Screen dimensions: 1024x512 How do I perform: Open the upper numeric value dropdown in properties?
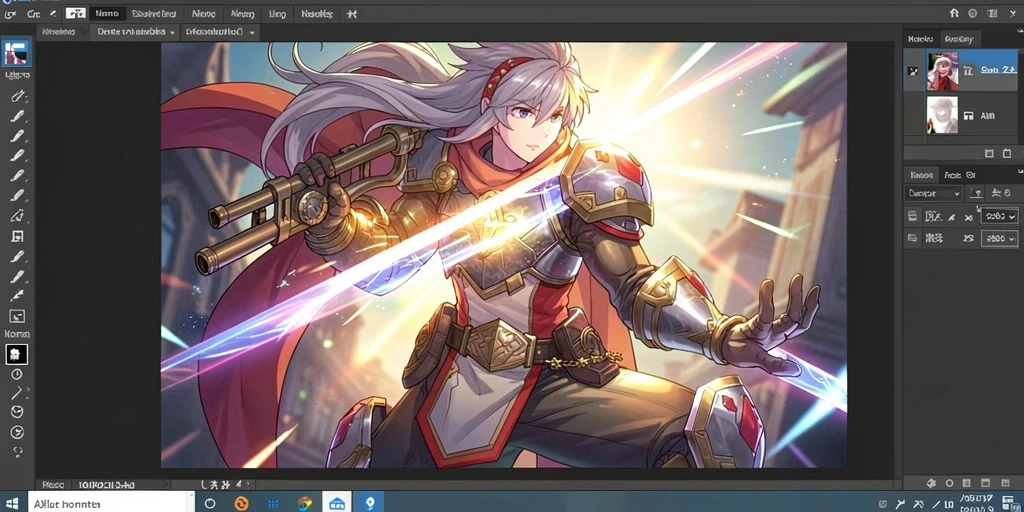999,216
